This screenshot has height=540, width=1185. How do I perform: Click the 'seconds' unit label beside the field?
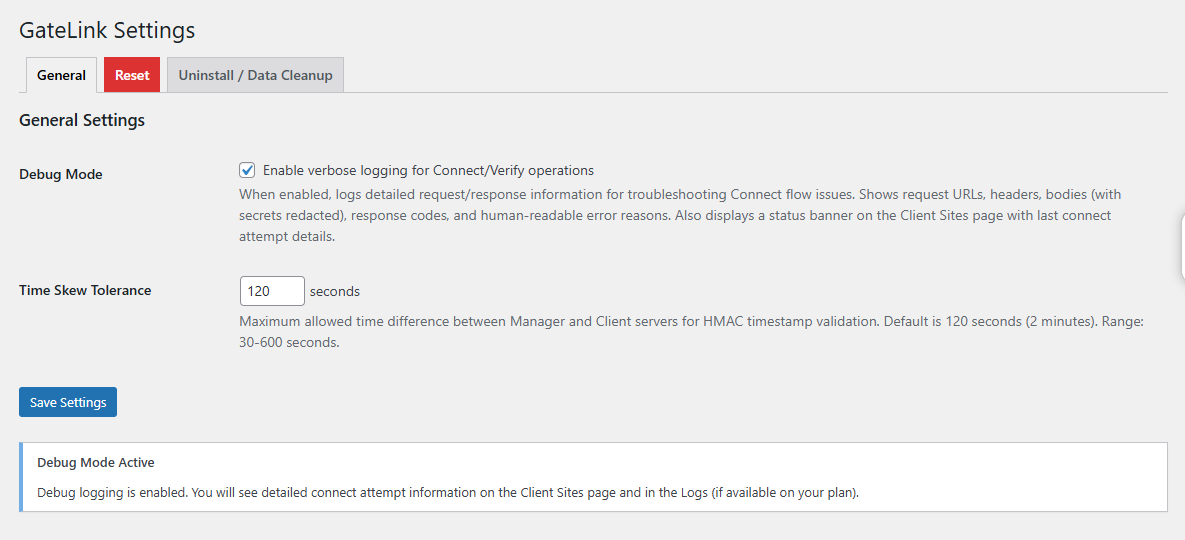click(x=335, y=291)
